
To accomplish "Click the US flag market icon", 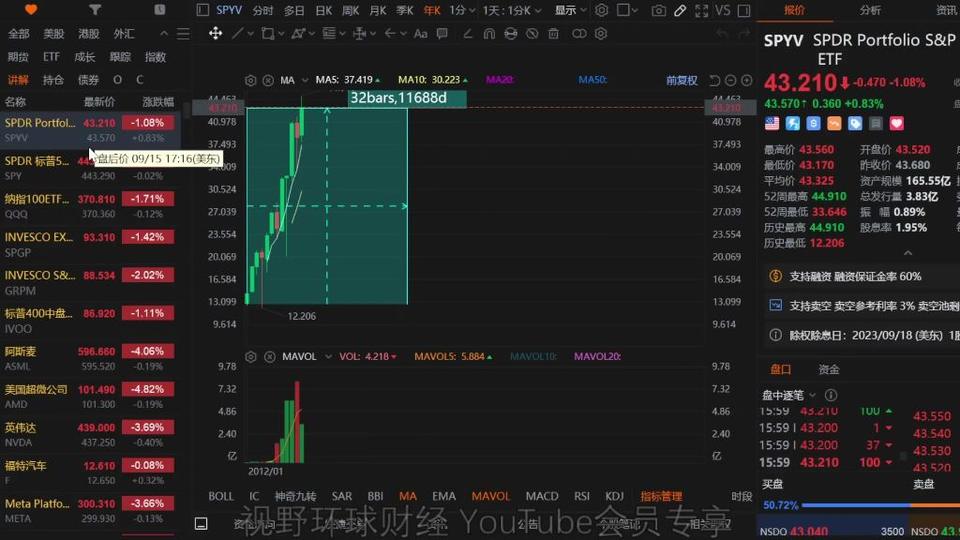I will click(772, 124).
